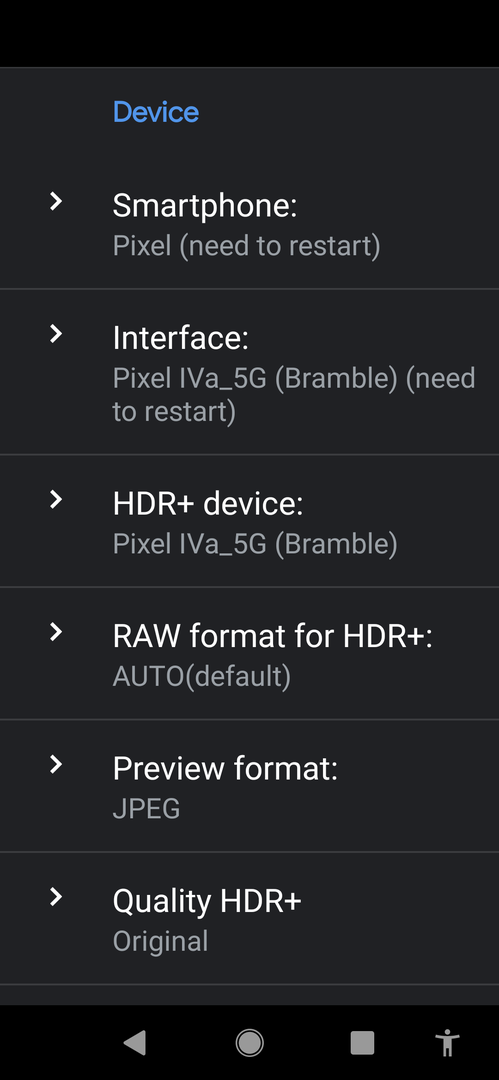
Task: Tap the 'Pixel (need to restart)' value
Action: pyautogui.click(x=246, y=247)
